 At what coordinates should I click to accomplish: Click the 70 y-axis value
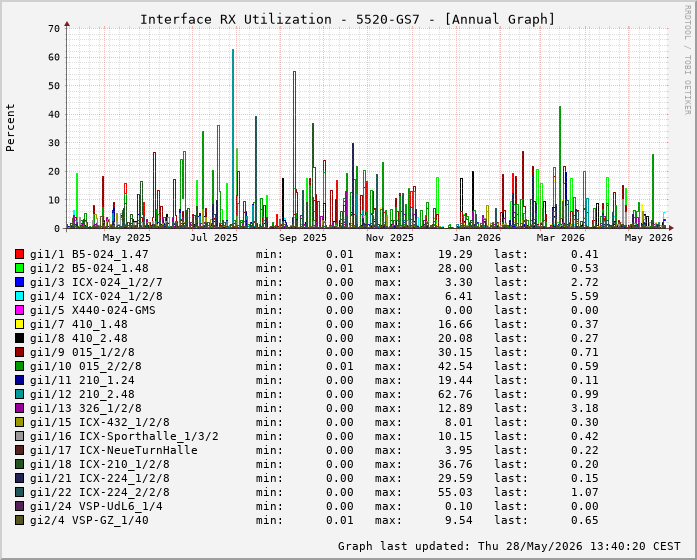(54, 29)
